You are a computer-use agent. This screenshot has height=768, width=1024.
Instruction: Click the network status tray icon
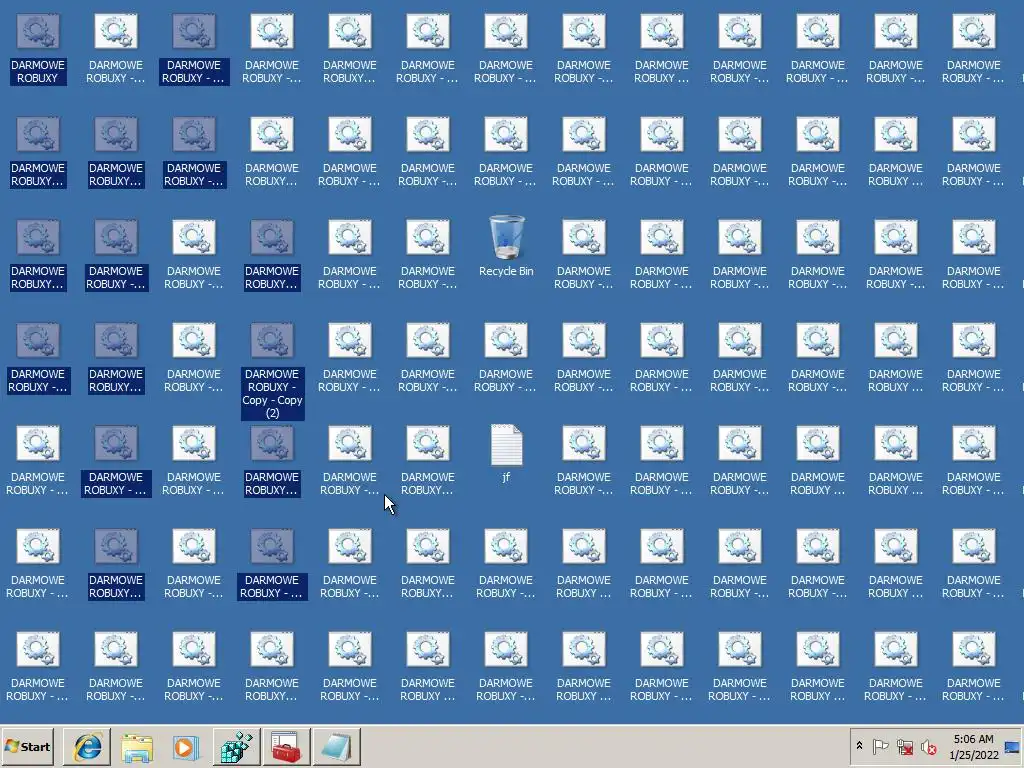coord(904,746)
